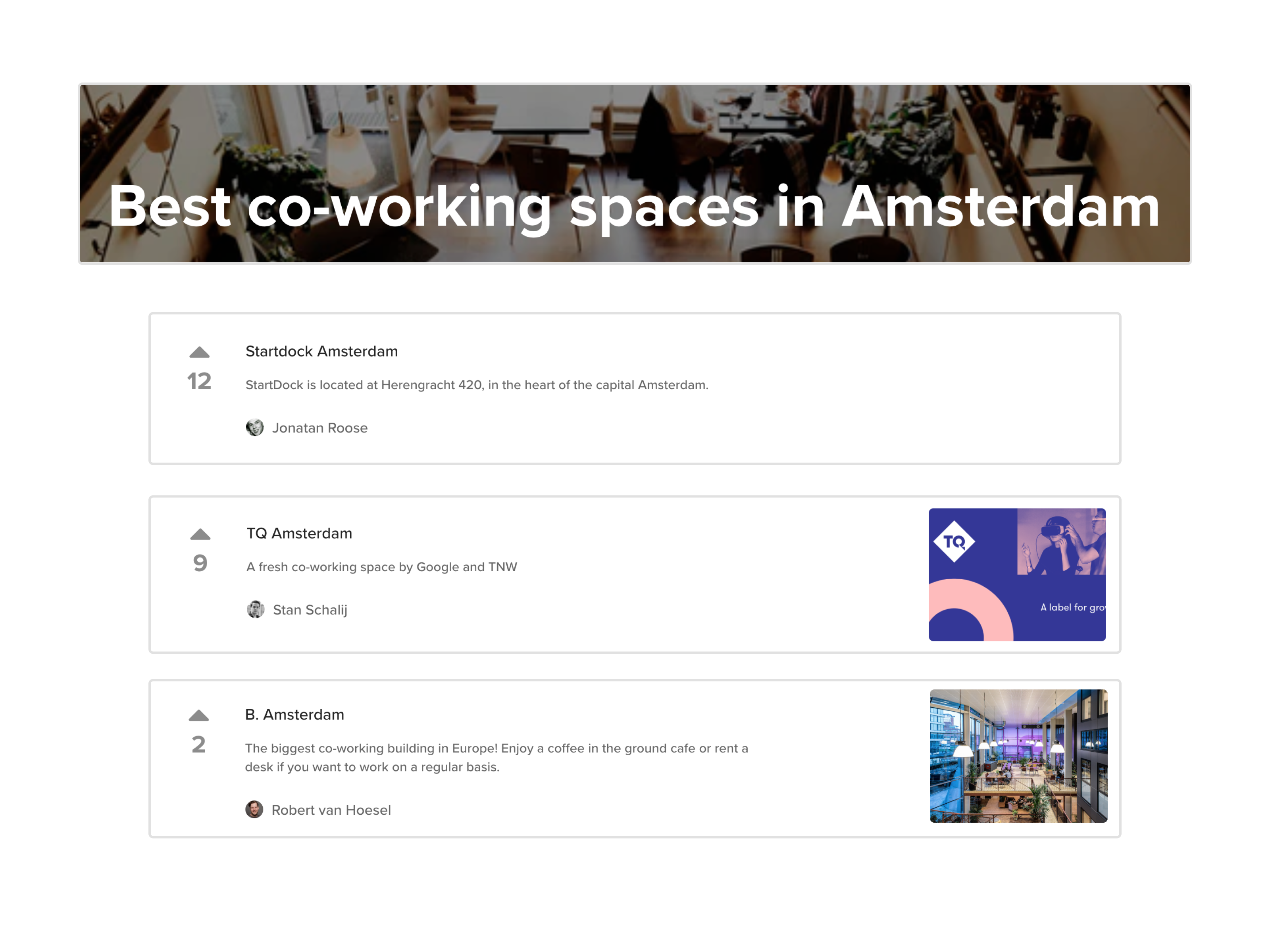Click the vote count 2
The width and height of the screenshot is (1270, 952).
point(199,745)
